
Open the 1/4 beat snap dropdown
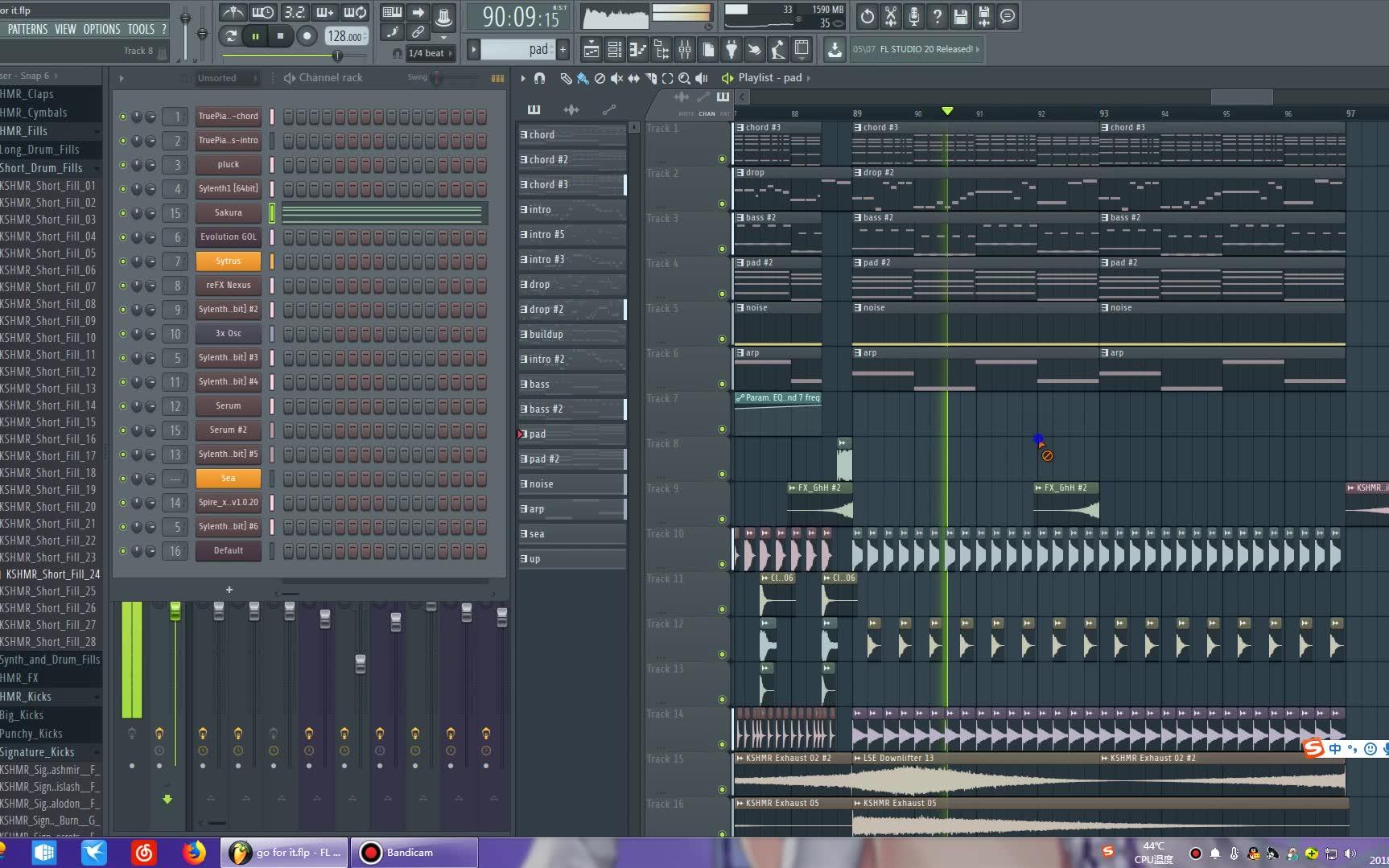(x=430, y=53)
